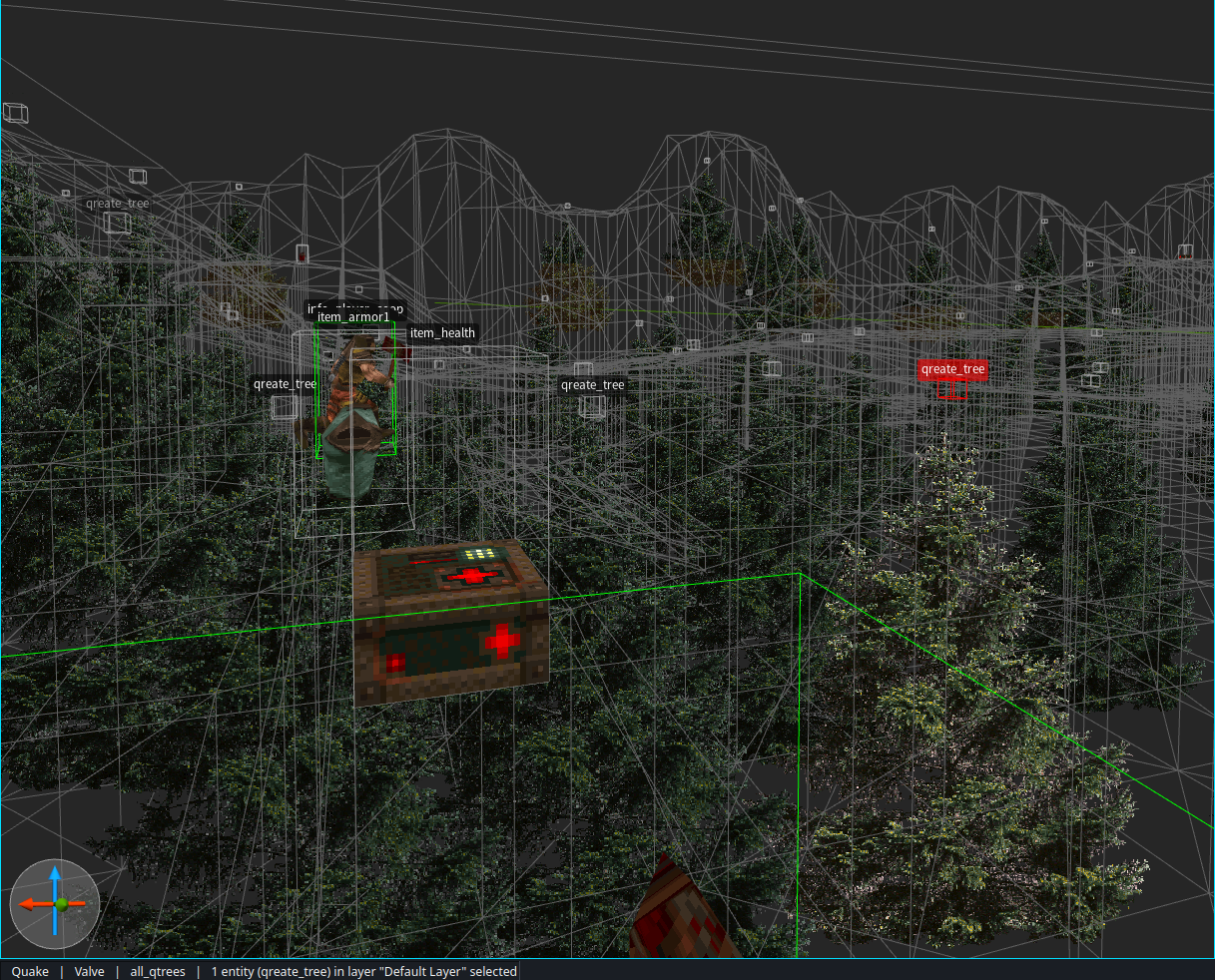The width and height of the screenshot is (1215, 980).
Task: Select the qreate_tree entity labeled near the left edge
Action: pyautogui.click(x=285, y=383)
